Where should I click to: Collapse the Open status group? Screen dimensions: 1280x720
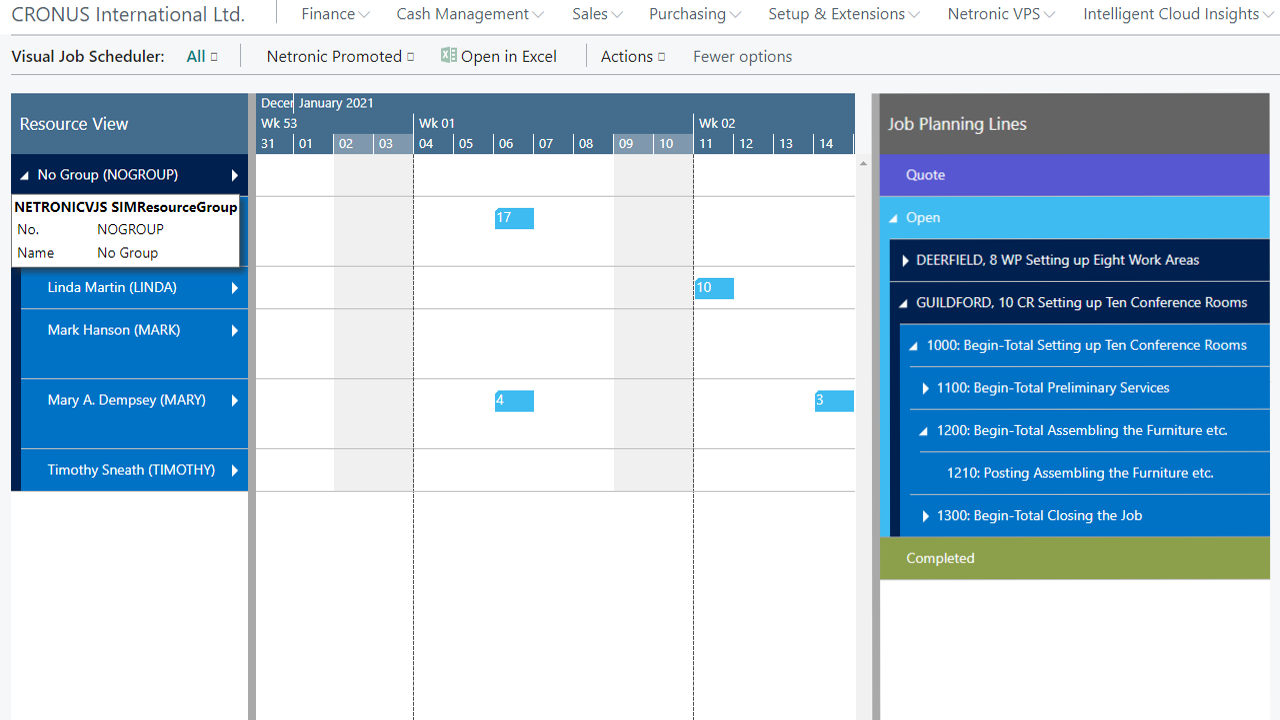pos(894,218)
